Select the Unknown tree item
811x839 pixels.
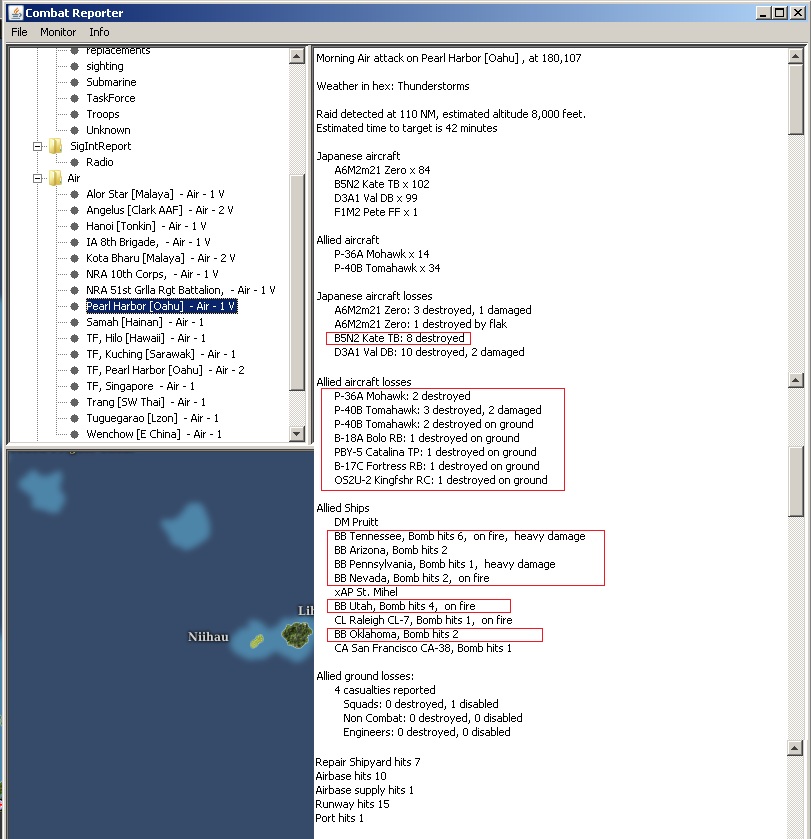click(x=108, y=131)
